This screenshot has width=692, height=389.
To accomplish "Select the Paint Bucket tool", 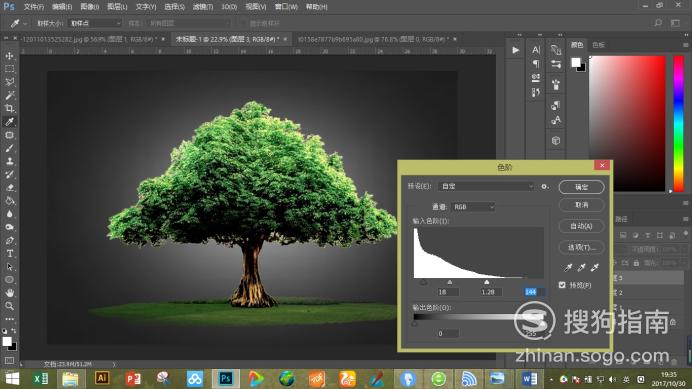I will pyautogui.click(x=9, y=201).
